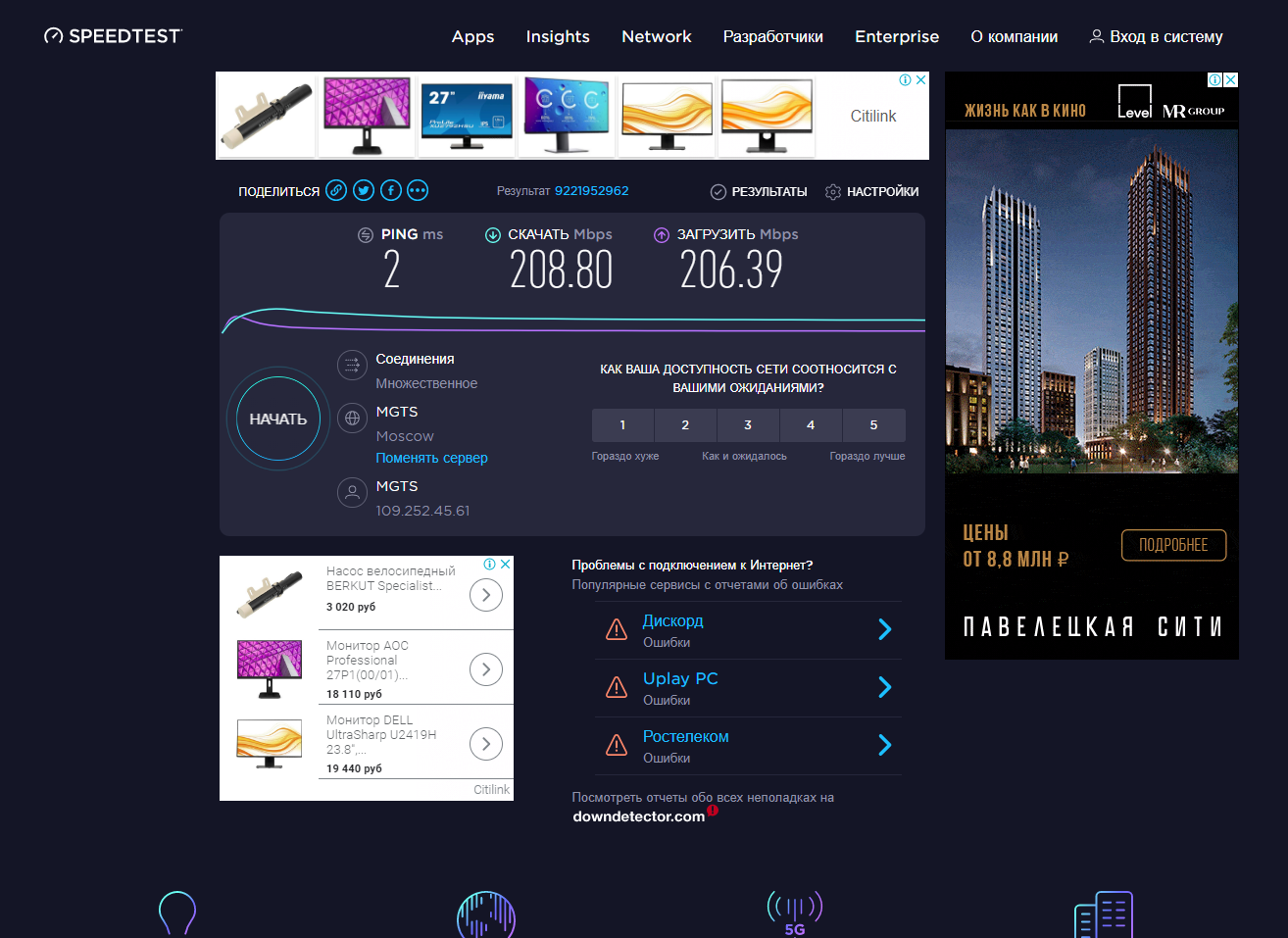The height and width of the screenshot is (938, 1288).
Task: Expand the Uplay PC outage report arrow
Action: [885, 687]
